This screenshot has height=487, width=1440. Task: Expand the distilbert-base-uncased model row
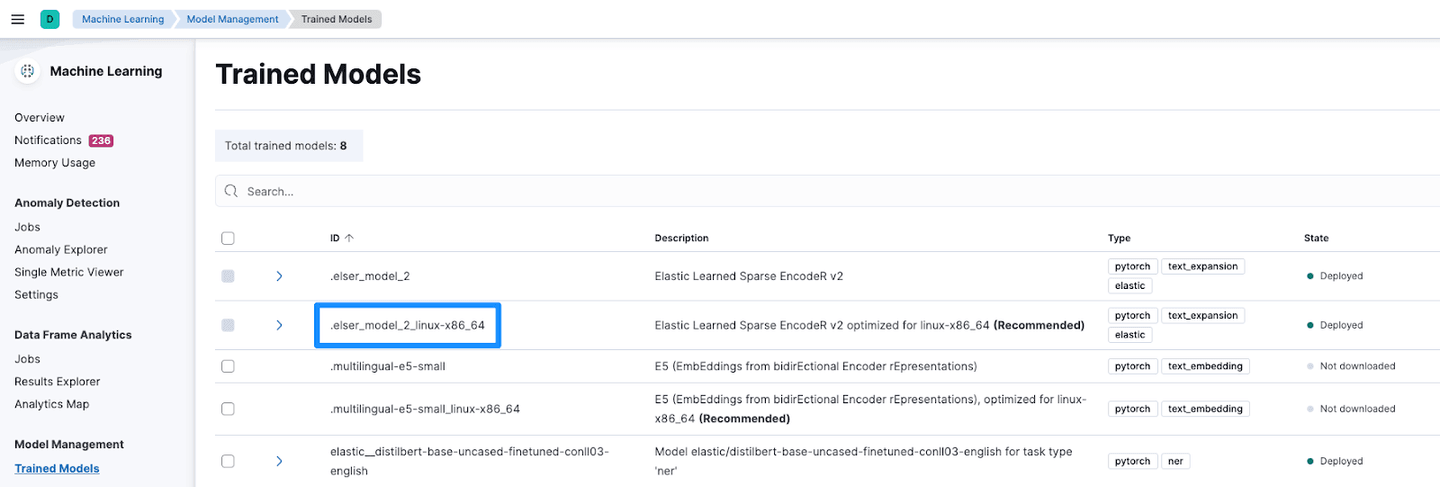(279, 461)
